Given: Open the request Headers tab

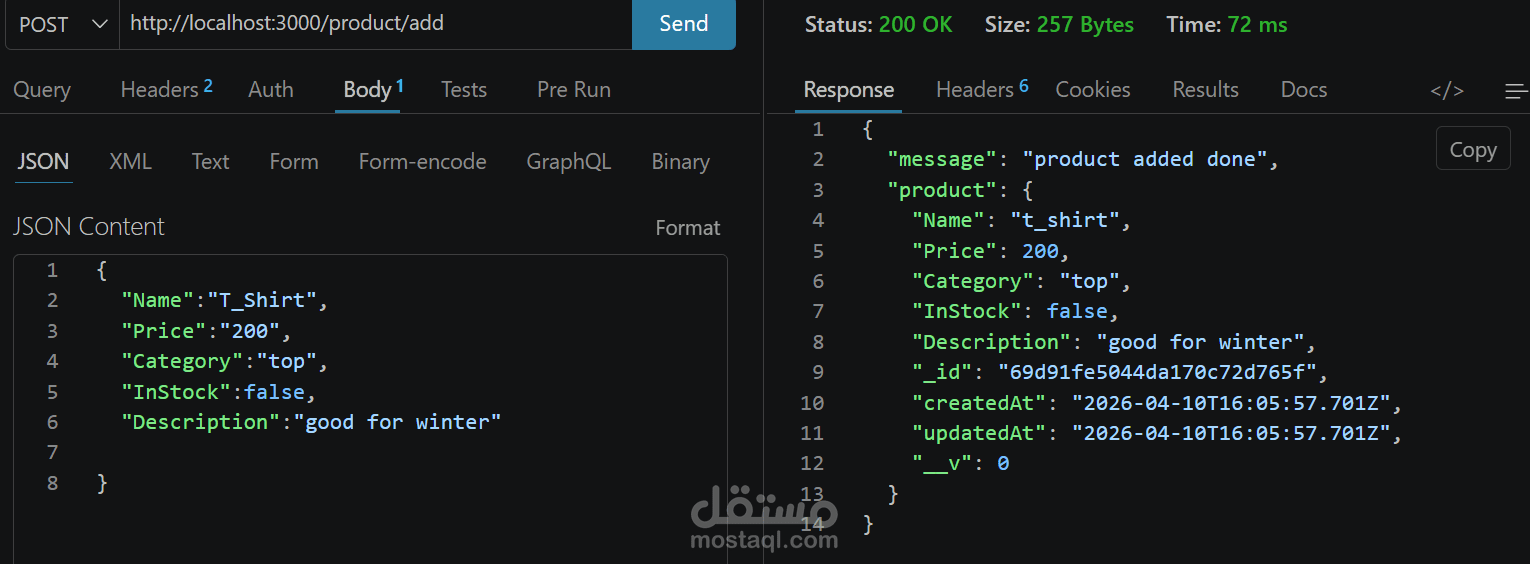Looking at the screenshot, I should 166,90.
